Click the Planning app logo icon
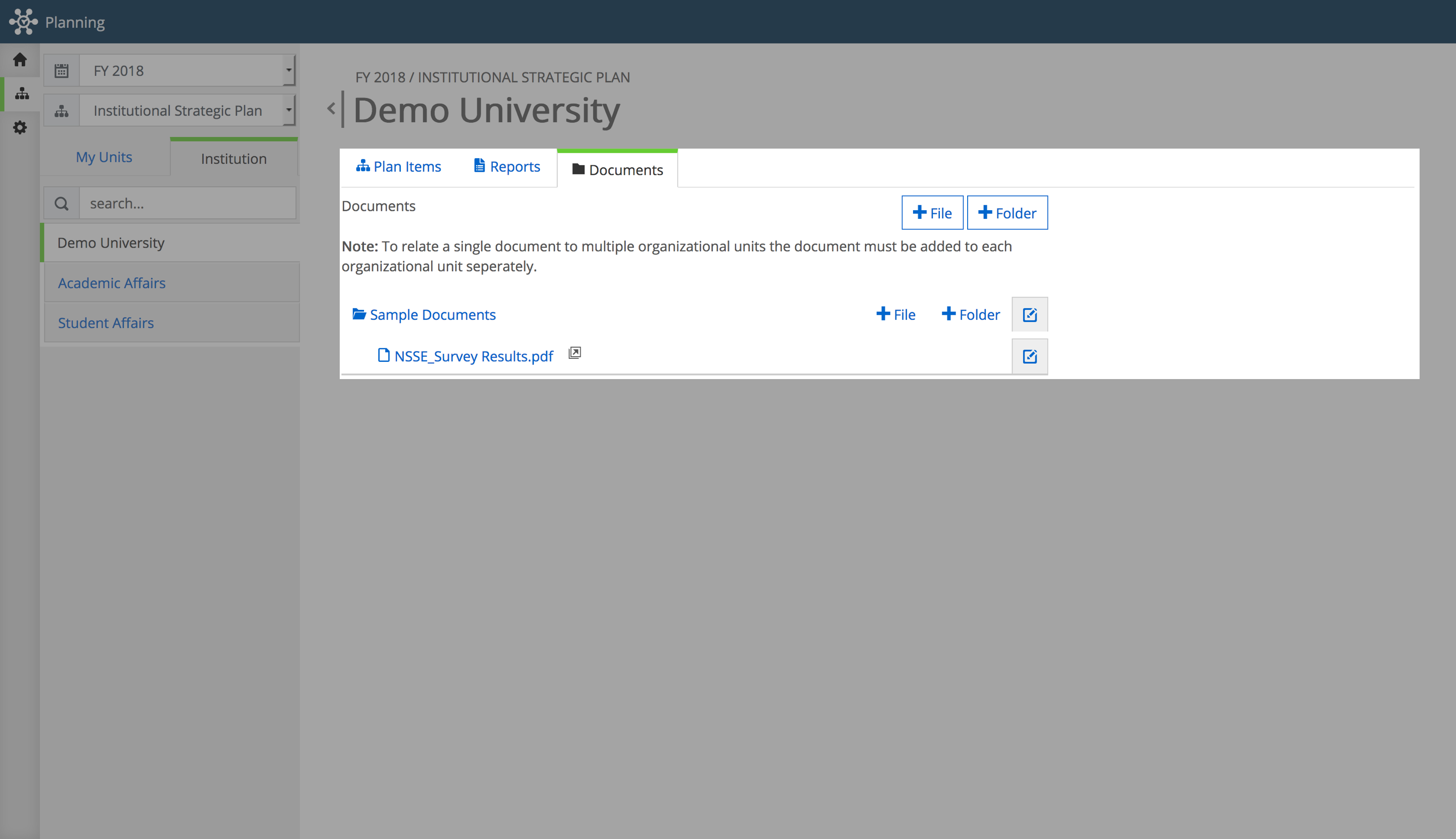Screen dimensions: 1456x839 click(23, 22)
